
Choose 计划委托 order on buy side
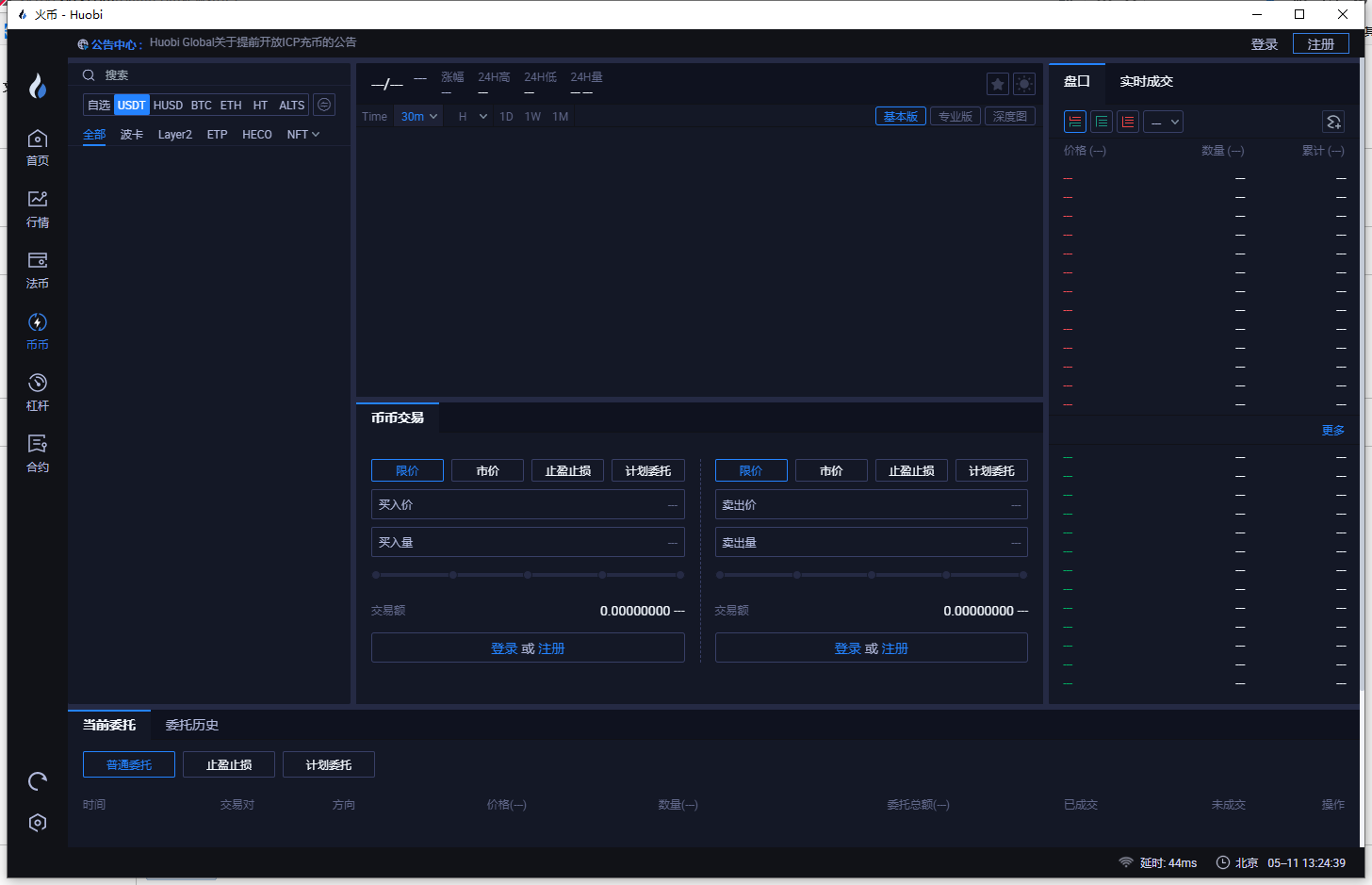pyautogui.click(x=648, y=470)
